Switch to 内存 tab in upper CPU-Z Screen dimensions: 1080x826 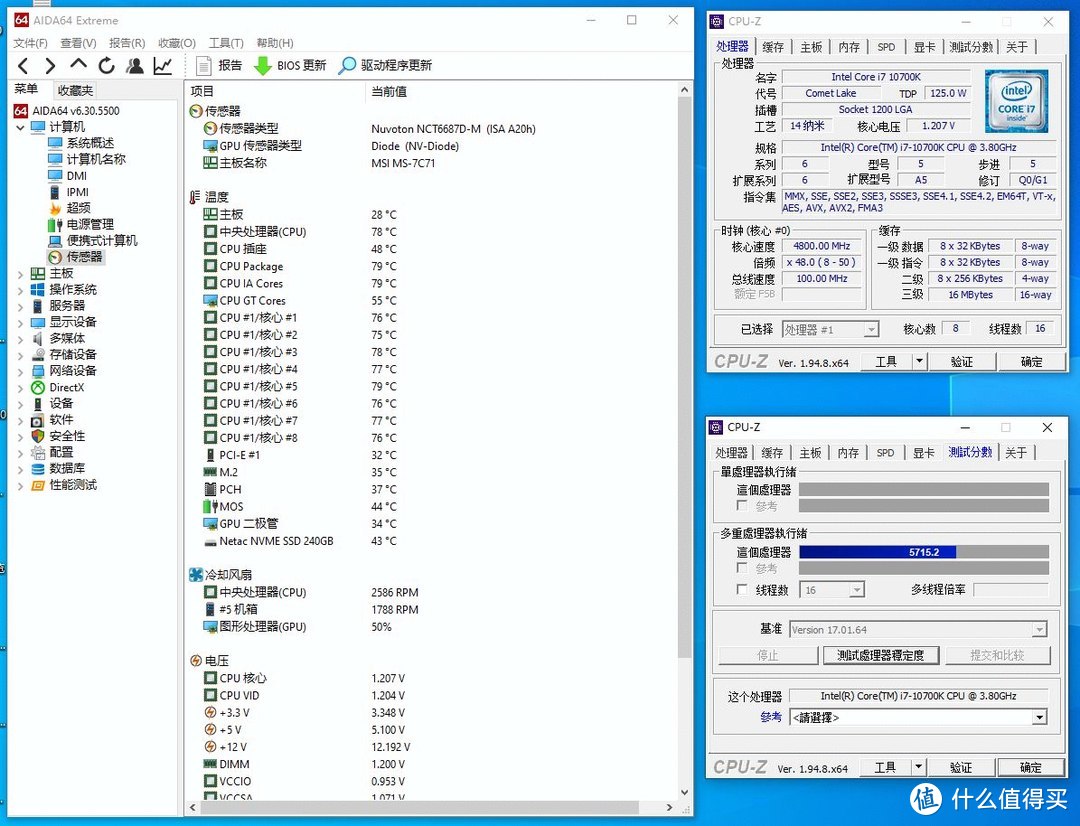[849, 47]
